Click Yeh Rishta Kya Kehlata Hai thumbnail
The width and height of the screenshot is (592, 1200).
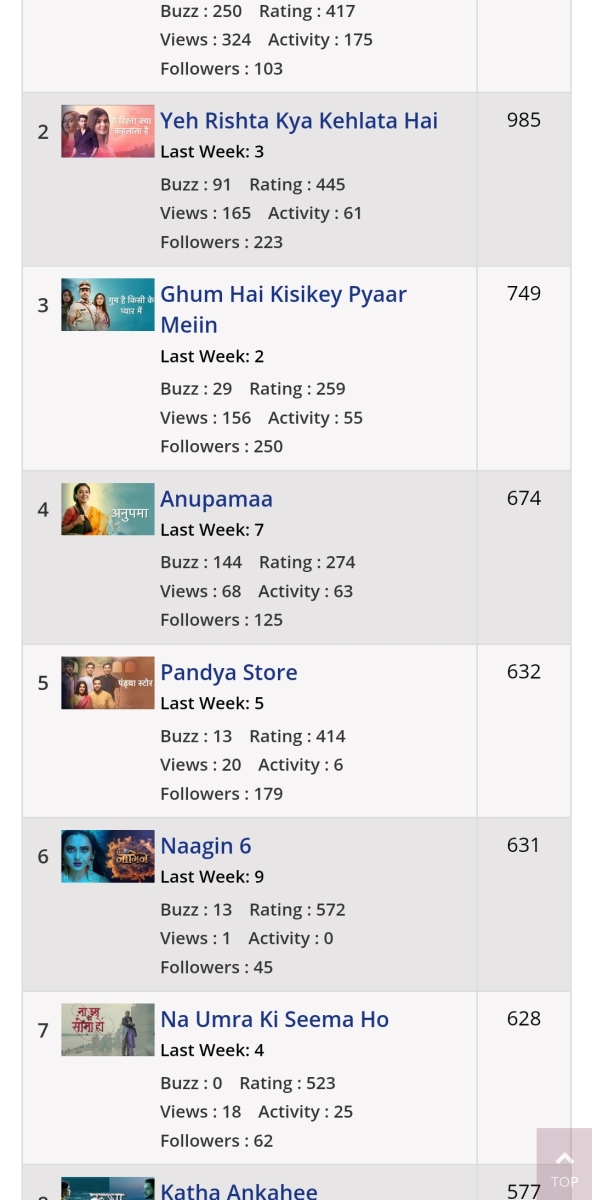(x=108, y=131)
